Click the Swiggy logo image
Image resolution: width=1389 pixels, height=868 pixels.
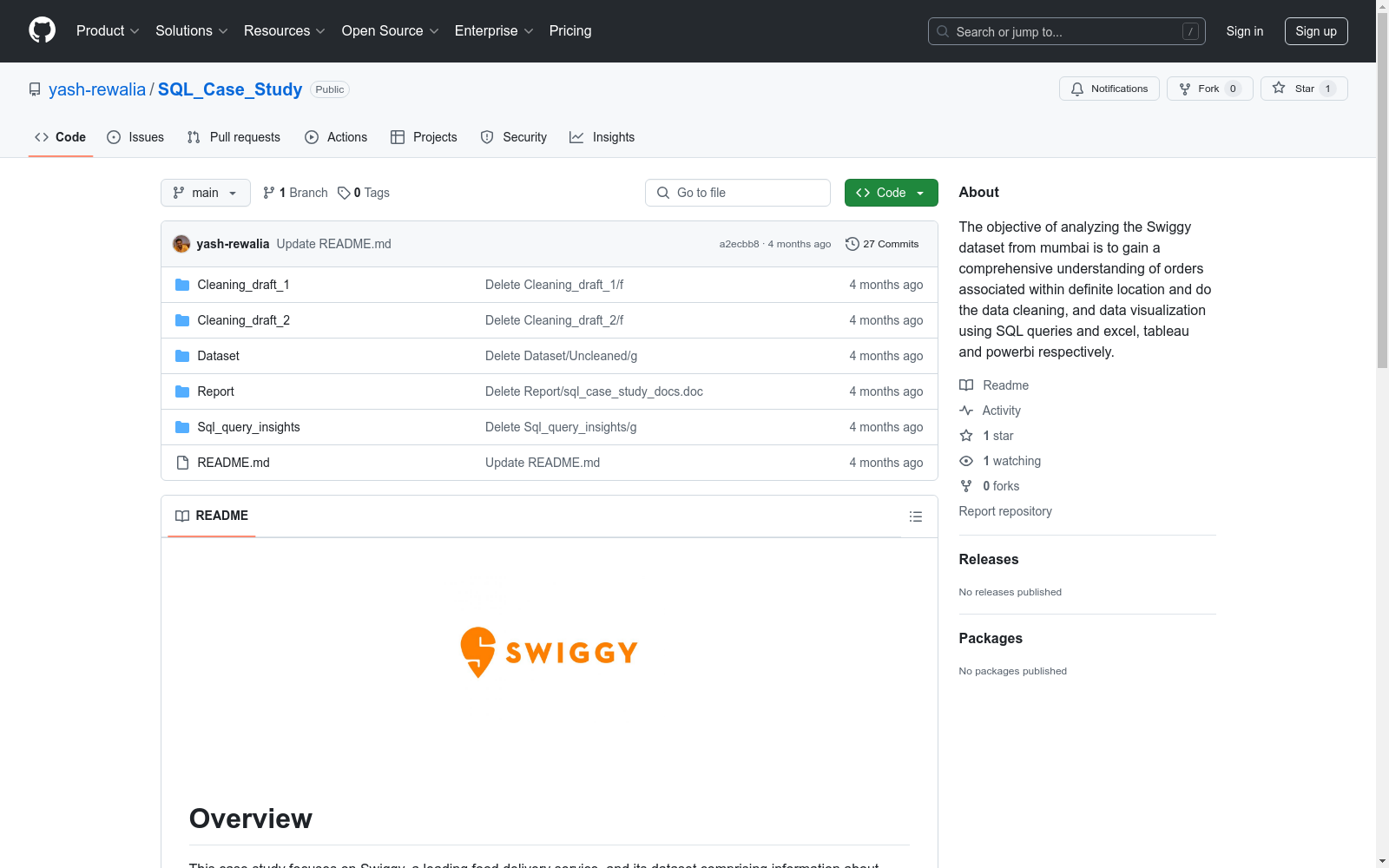549,652
